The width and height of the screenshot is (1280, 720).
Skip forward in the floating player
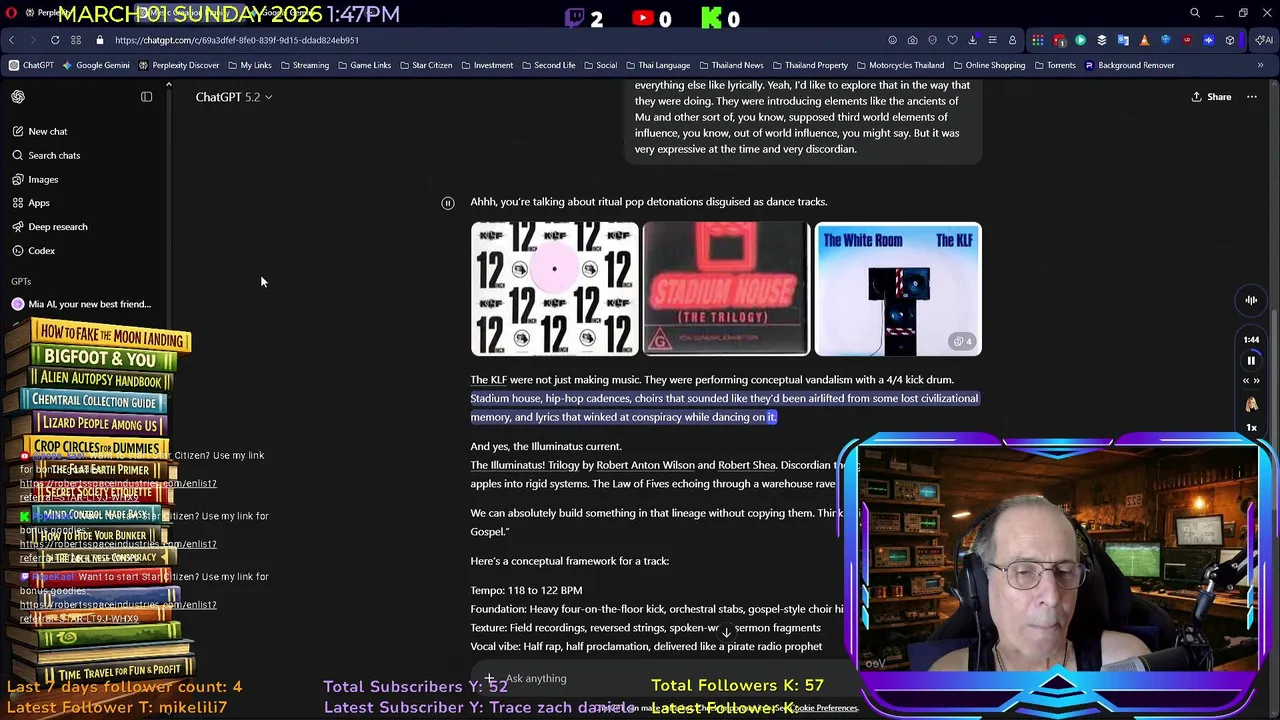(x=1257, y=381)
